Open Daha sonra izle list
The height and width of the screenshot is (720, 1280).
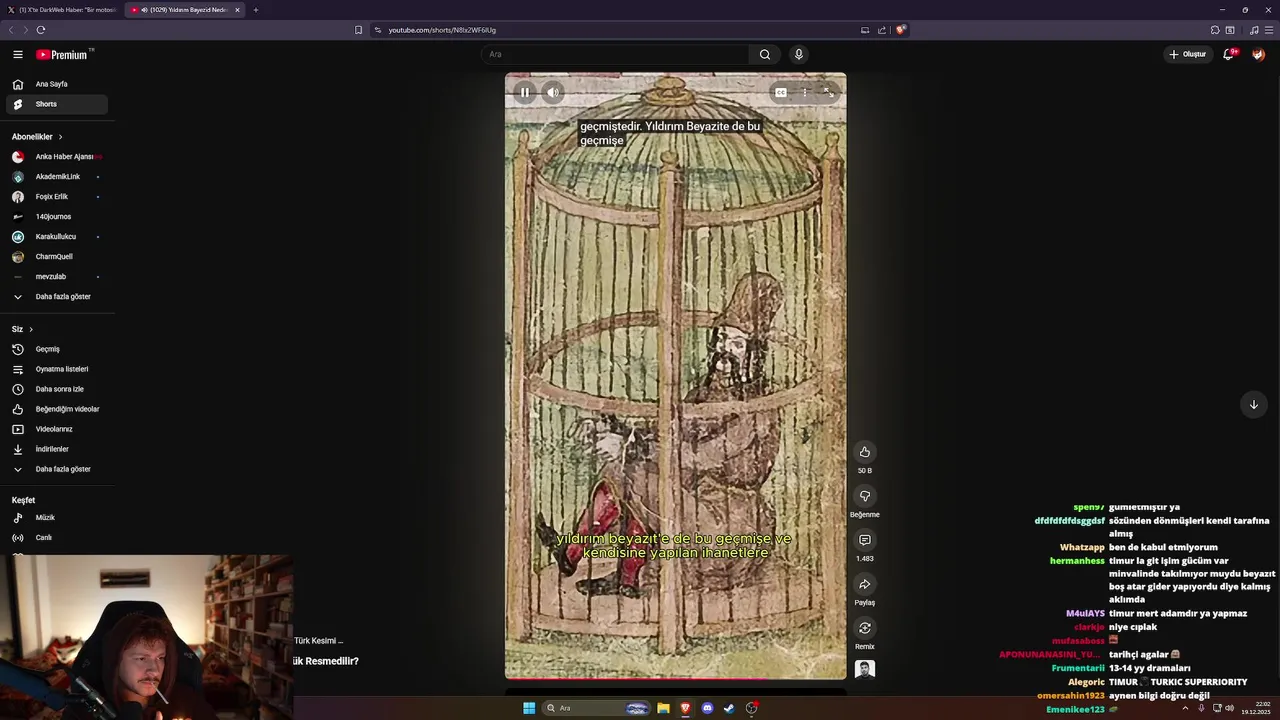(x=57, y=389)
